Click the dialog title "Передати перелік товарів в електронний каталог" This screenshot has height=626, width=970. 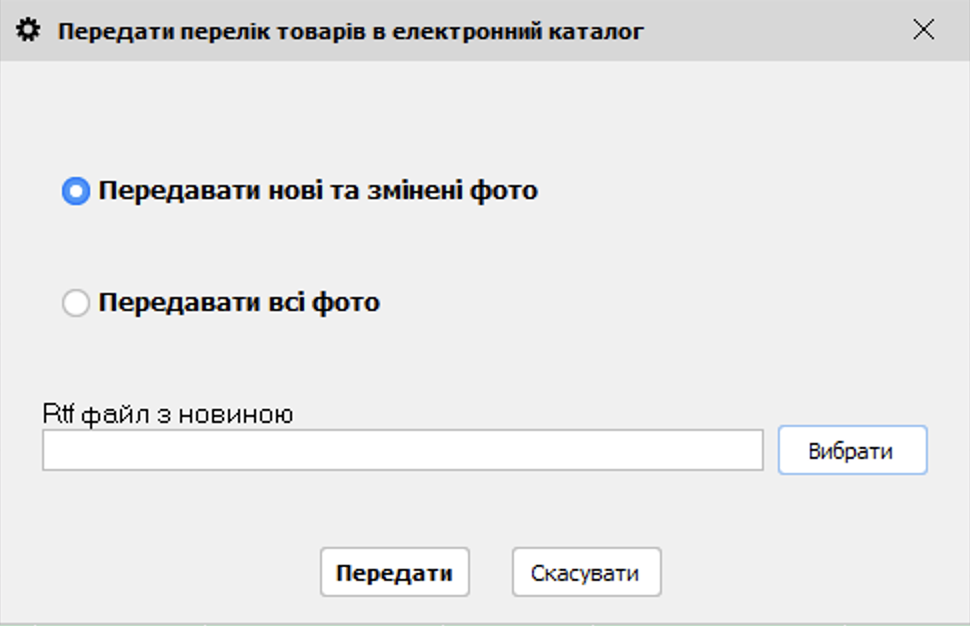[350, 31]
